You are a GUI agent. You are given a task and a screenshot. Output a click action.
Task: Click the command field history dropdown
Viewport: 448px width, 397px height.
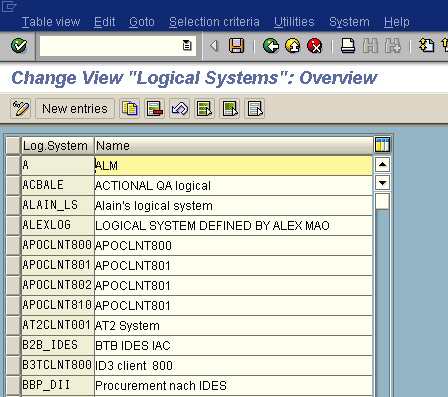187,45
